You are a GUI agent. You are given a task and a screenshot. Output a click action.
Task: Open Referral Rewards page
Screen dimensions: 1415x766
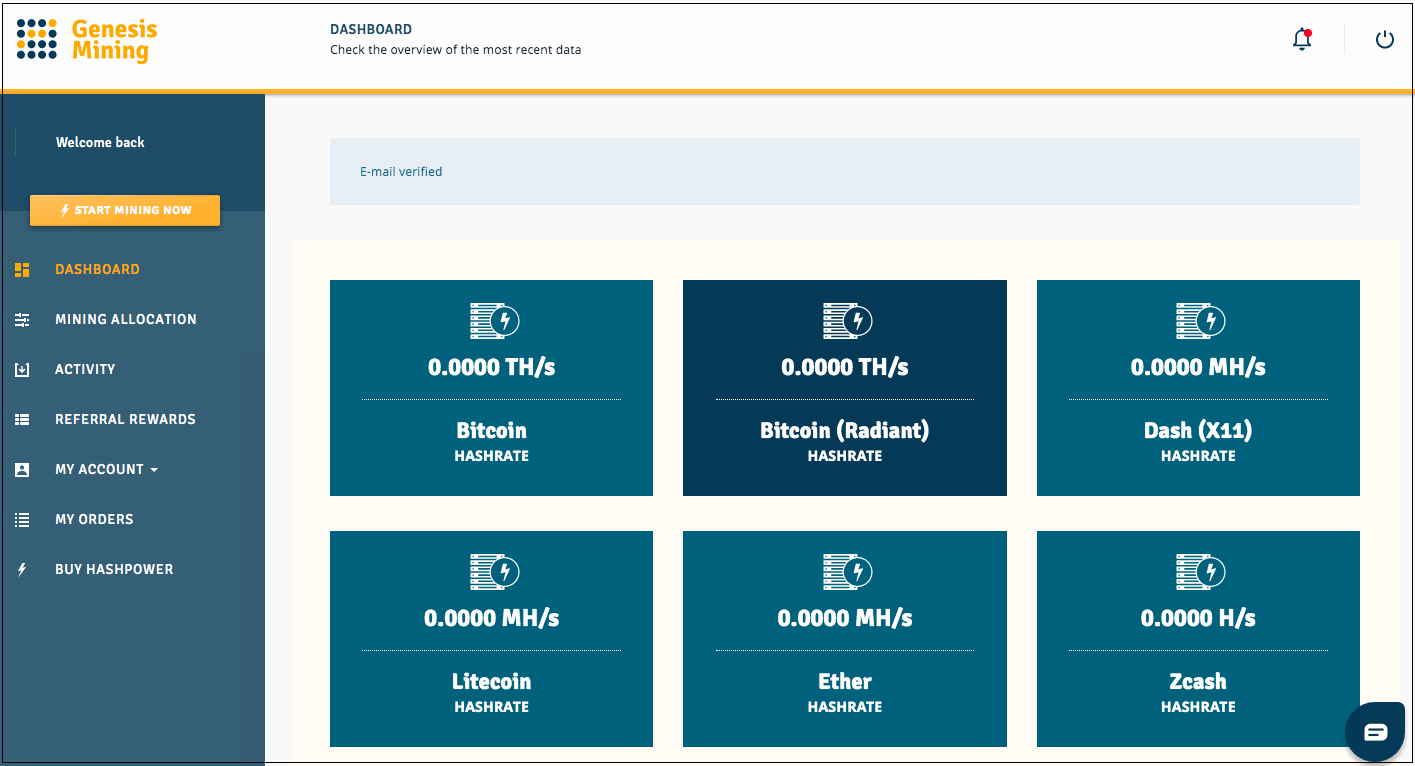pos(125,419)
